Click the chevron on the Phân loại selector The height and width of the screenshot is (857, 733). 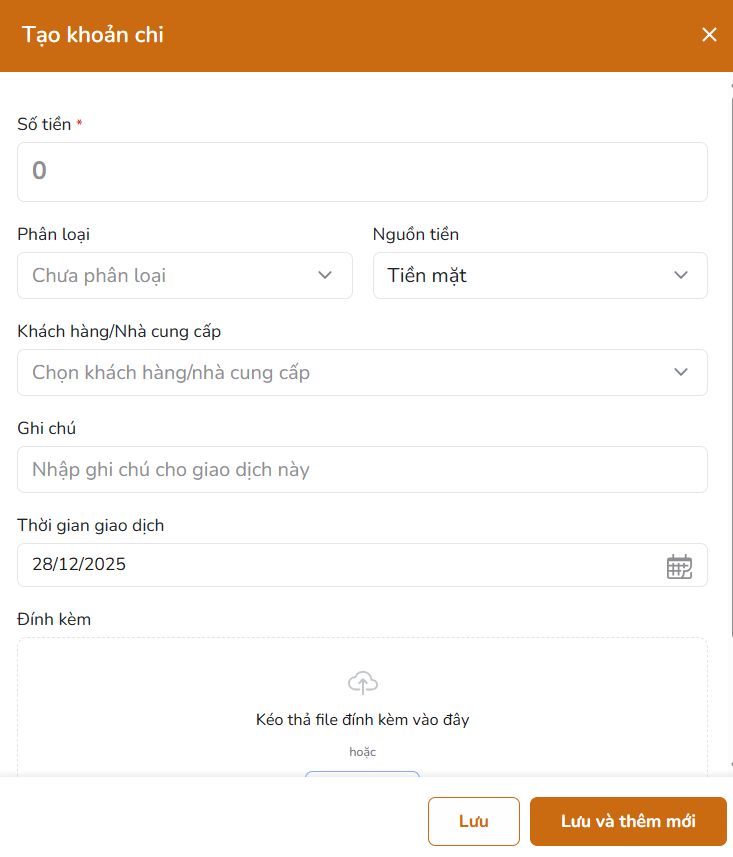click(x=324, y=275)
